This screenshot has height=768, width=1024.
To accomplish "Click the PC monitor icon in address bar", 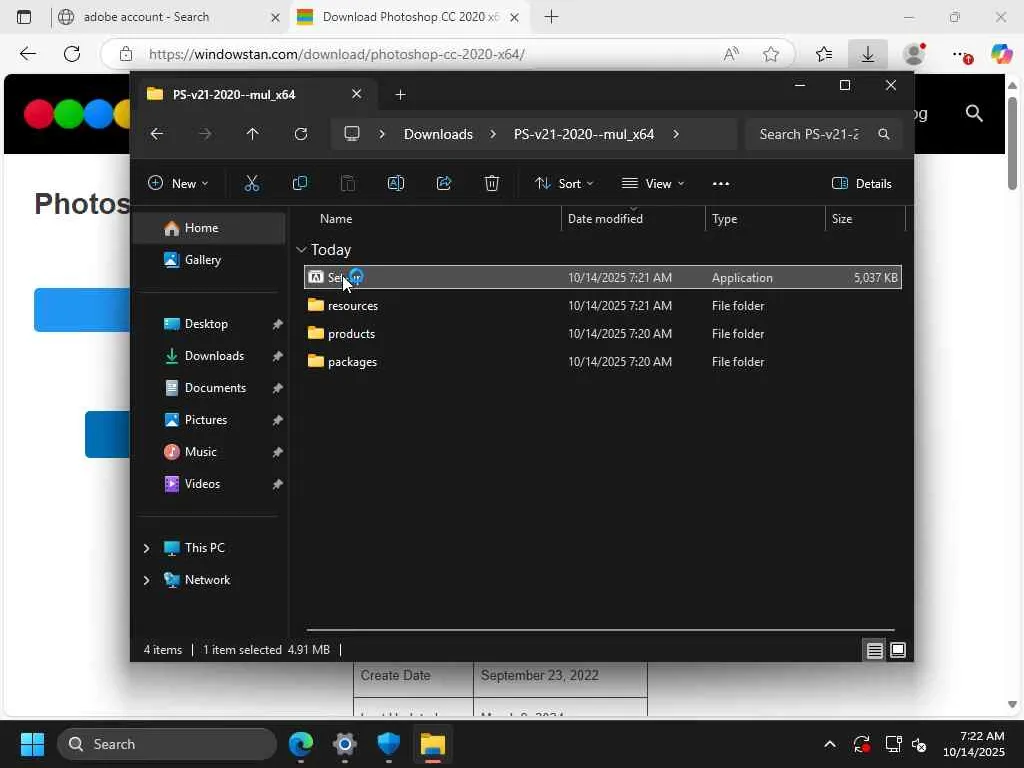I will pyautogui.click(x=352, y=134).
